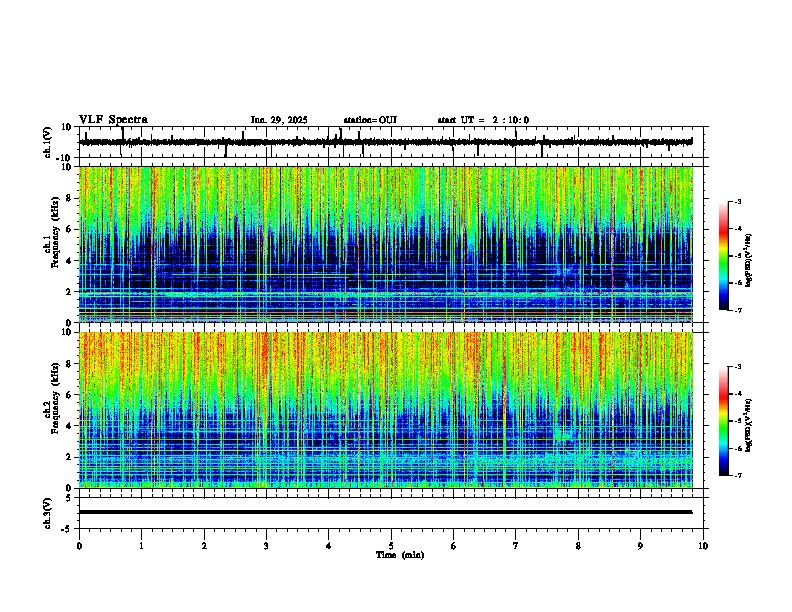Click the 2 kHz tick on ch.1 spectrogram axis
This screenshot has width=792, height=612.
tap(70, 292)
